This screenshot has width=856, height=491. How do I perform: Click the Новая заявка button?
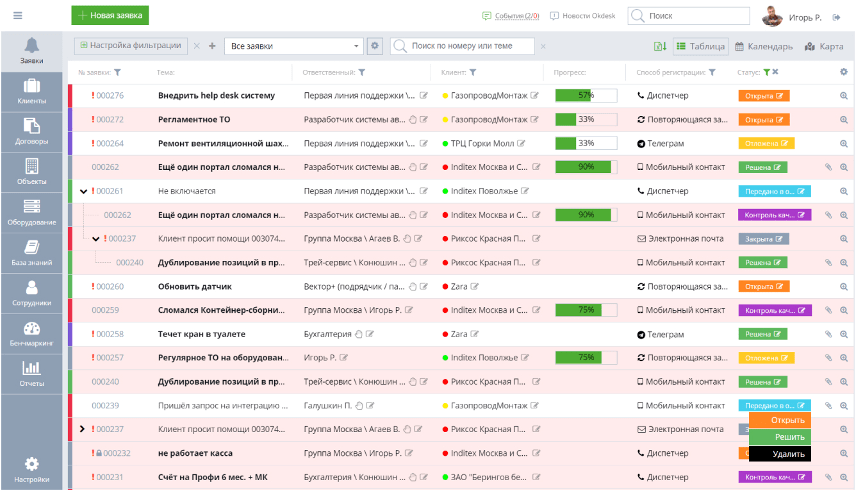pos(110,16)
